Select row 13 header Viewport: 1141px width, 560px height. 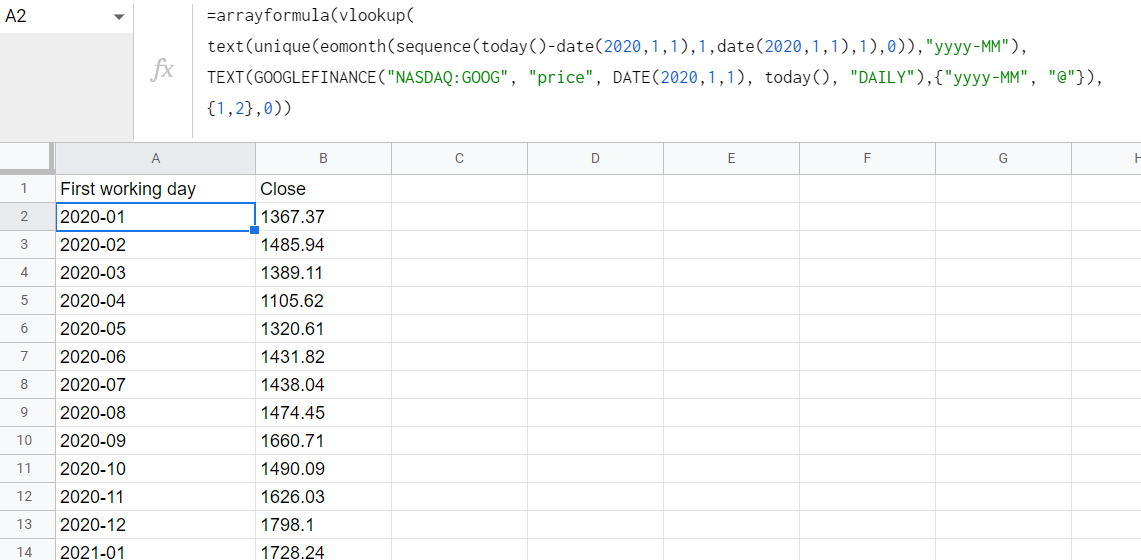pyautogui.click(x=28, y=524)
